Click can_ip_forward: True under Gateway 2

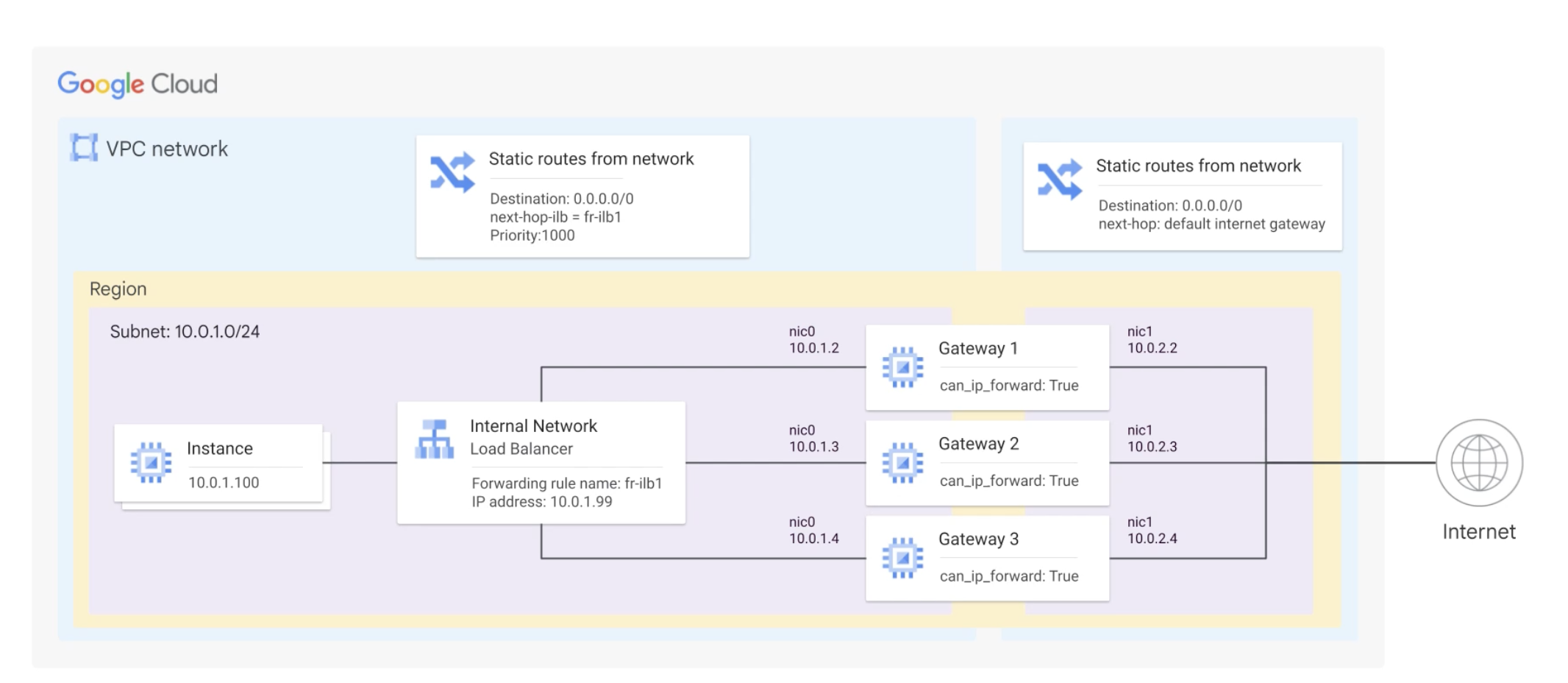tap(1008, 481)
